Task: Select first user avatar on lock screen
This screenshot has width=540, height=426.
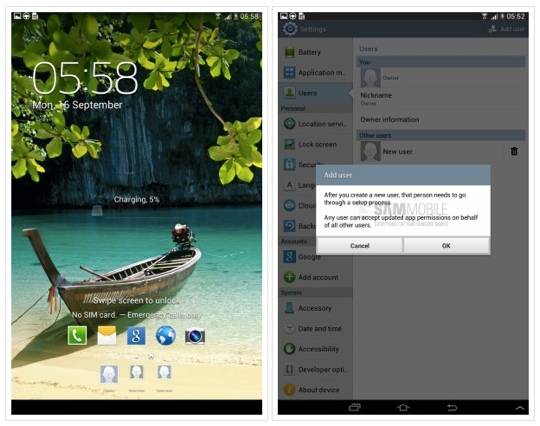Action: click(x=109, y=375)
